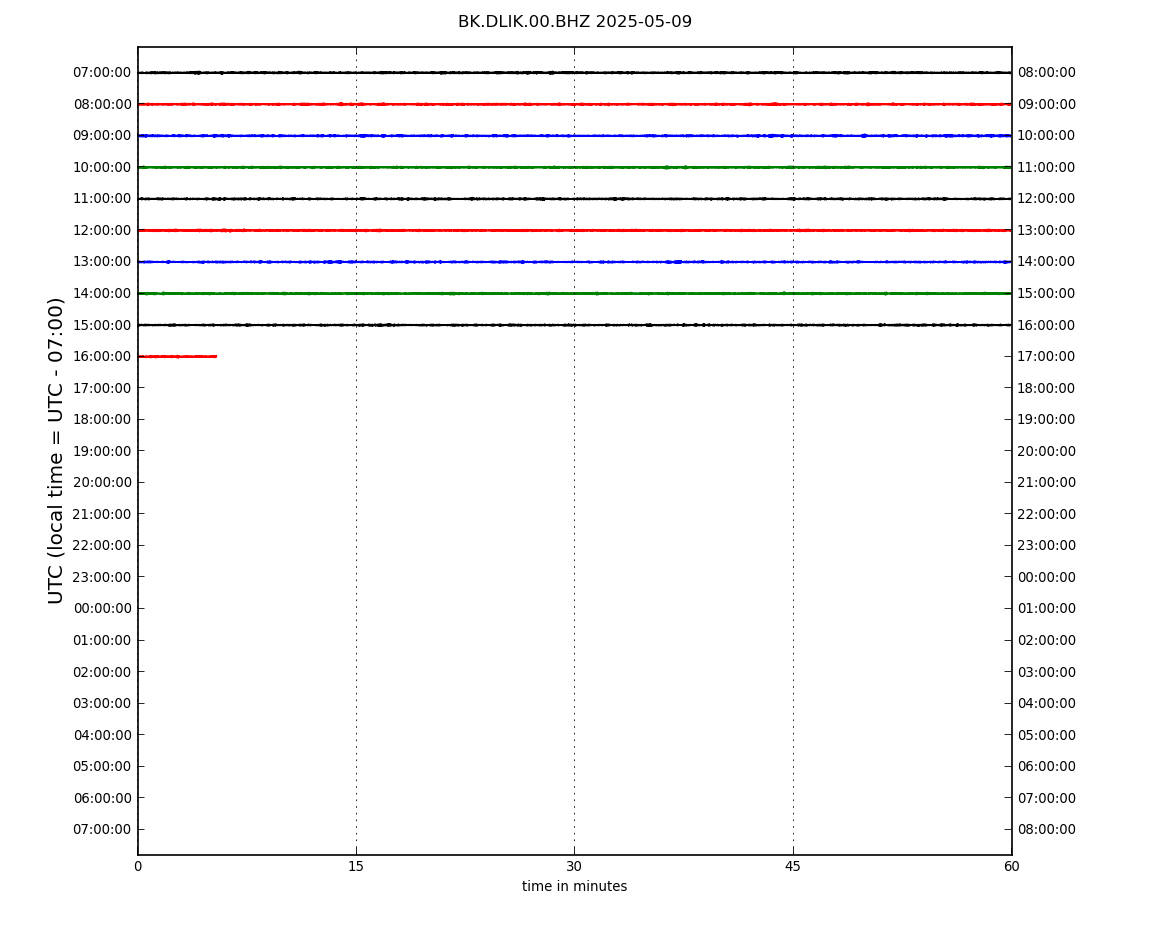Screen dimensions: 1150x950
Task: Click left-axis label 14:00:00 beside green trace
Action: tap(102, 293)
